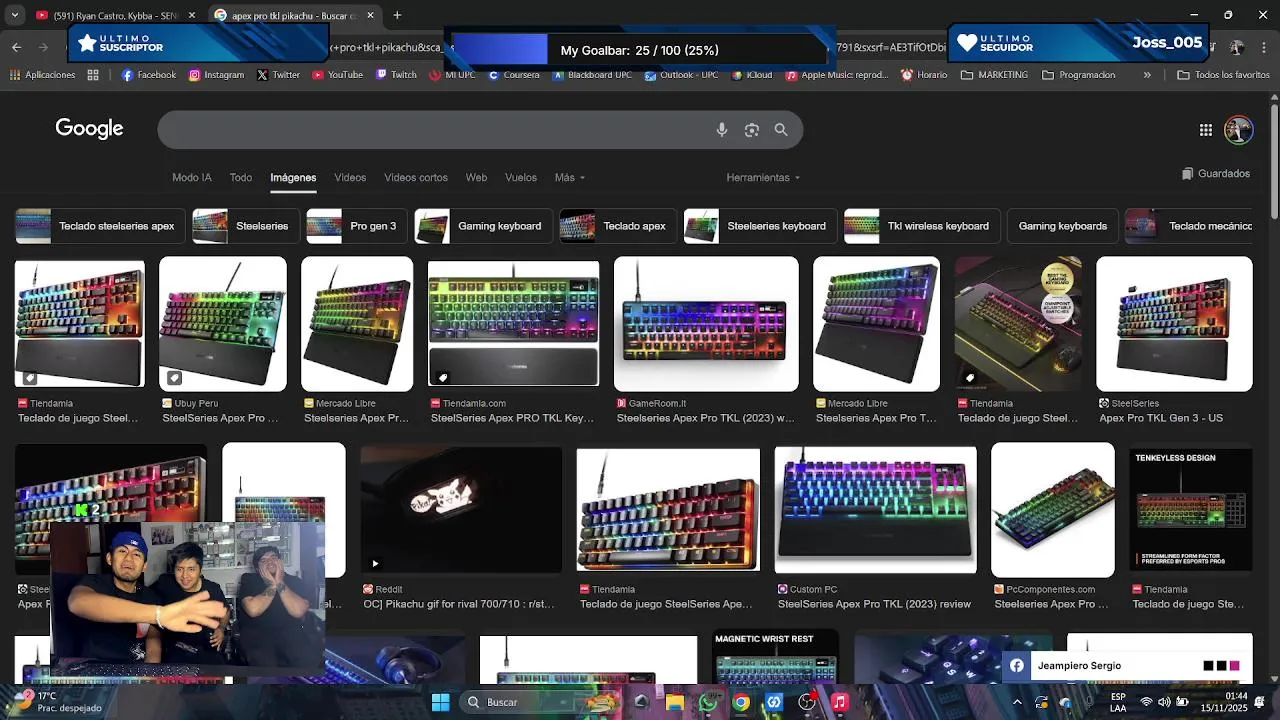This screenshot has width=1280, height=720.
Task: Open the MARKETING bookmarks folder
Action: pyautogui.click(x=994, y=75)
